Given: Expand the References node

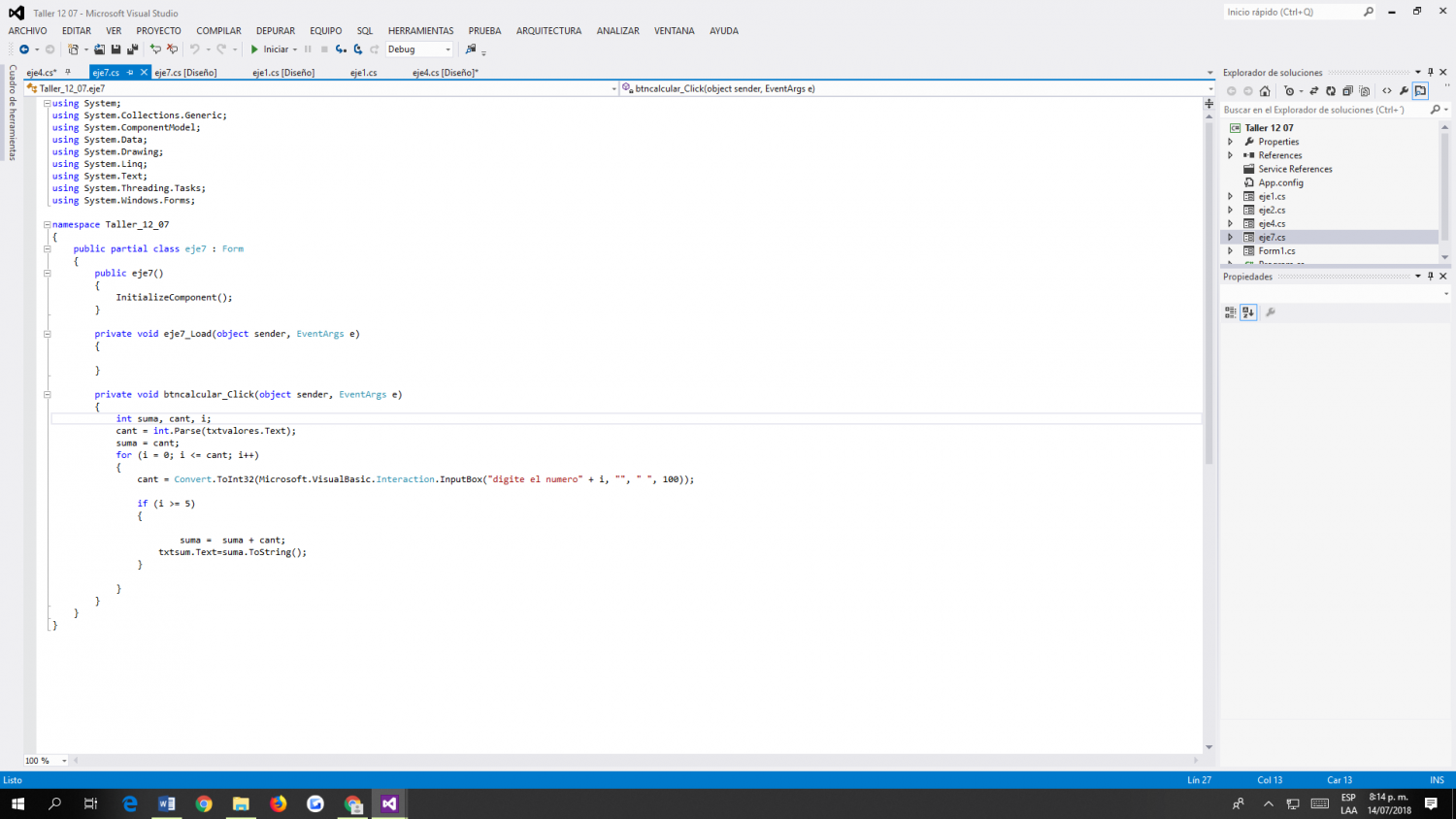Looking at the screenshot, I should click(1231, 155).
